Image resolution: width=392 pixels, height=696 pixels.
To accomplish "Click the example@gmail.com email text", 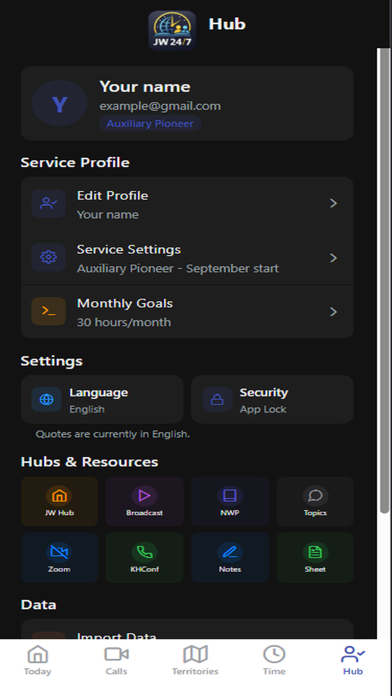I will click(160, 106).
